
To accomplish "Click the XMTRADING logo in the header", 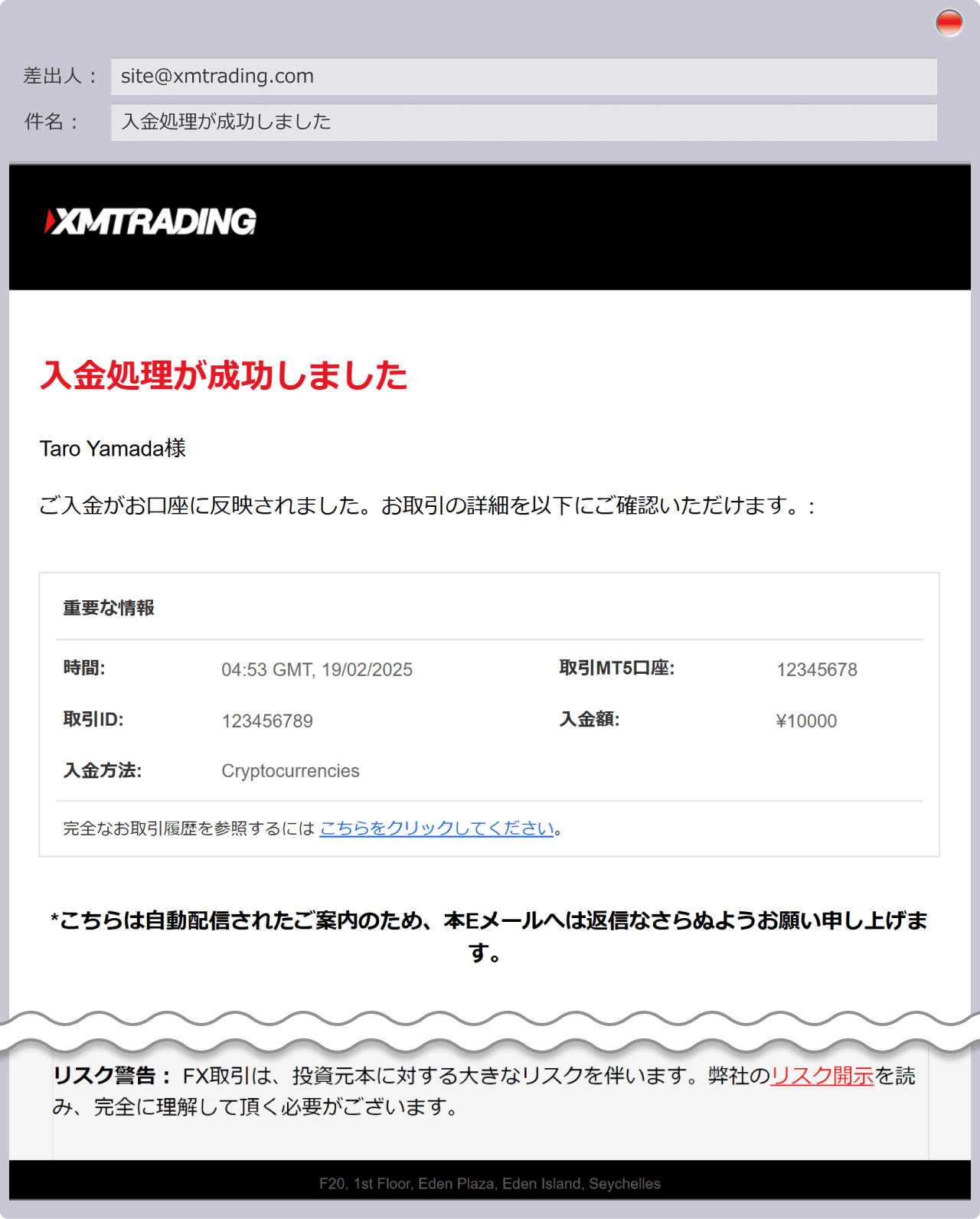I will (150, 221).
